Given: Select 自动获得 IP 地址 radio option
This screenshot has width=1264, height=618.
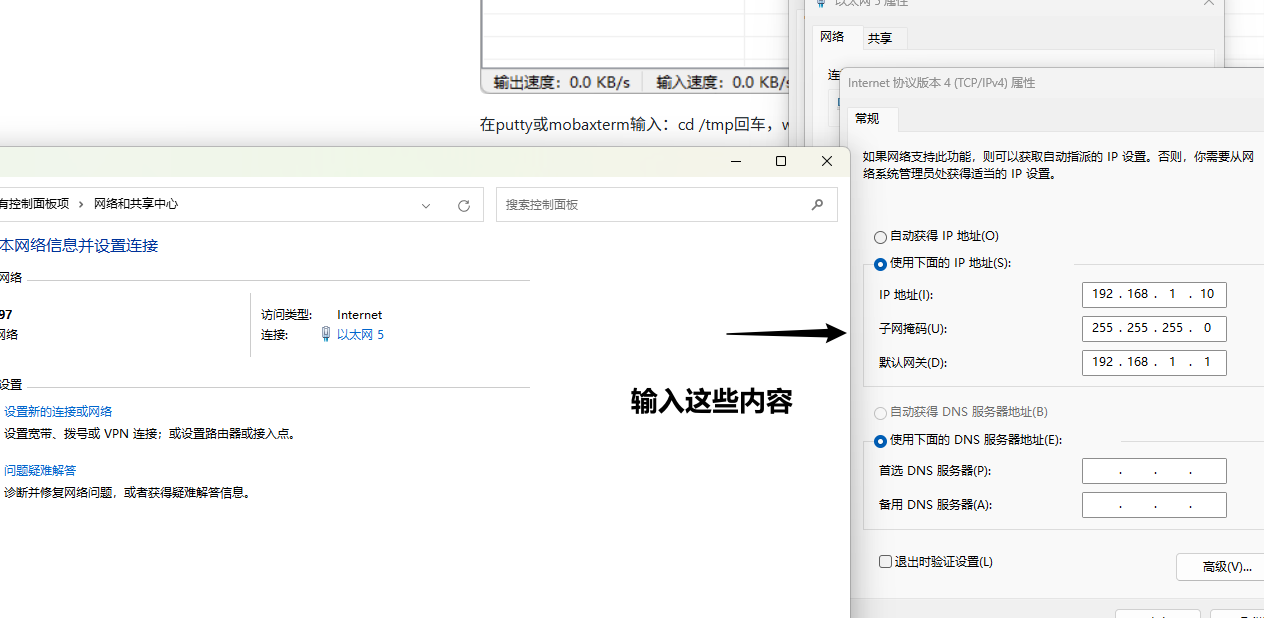Looking at the screenshot, I should 880,237.
